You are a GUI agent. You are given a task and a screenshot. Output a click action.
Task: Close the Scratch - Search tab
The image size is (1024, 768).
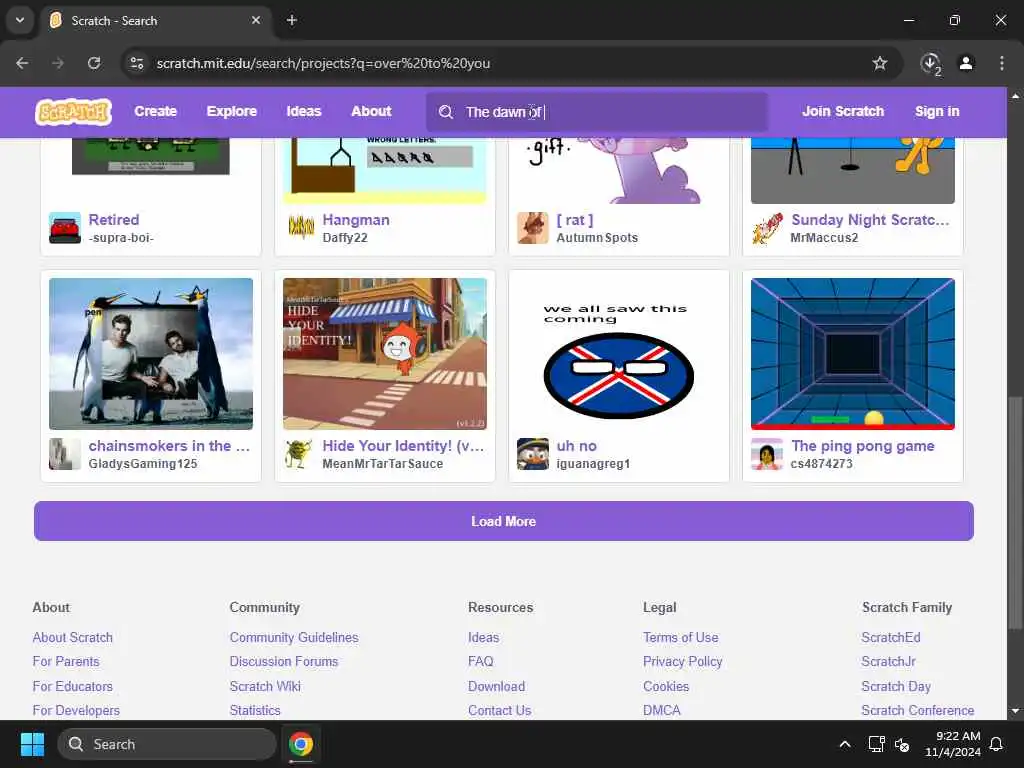pos(256,20)
